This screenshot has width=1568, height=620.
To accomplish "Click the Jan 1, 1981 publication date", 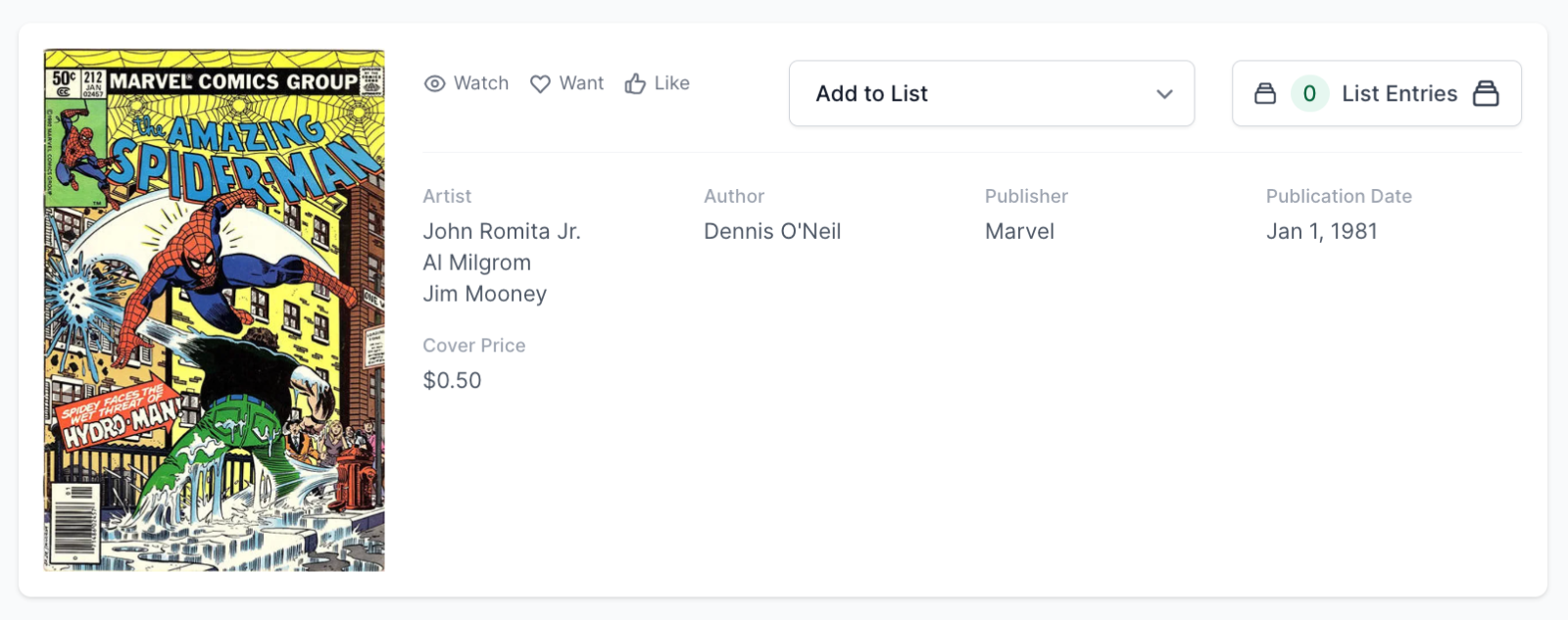I will point(1321,231).
